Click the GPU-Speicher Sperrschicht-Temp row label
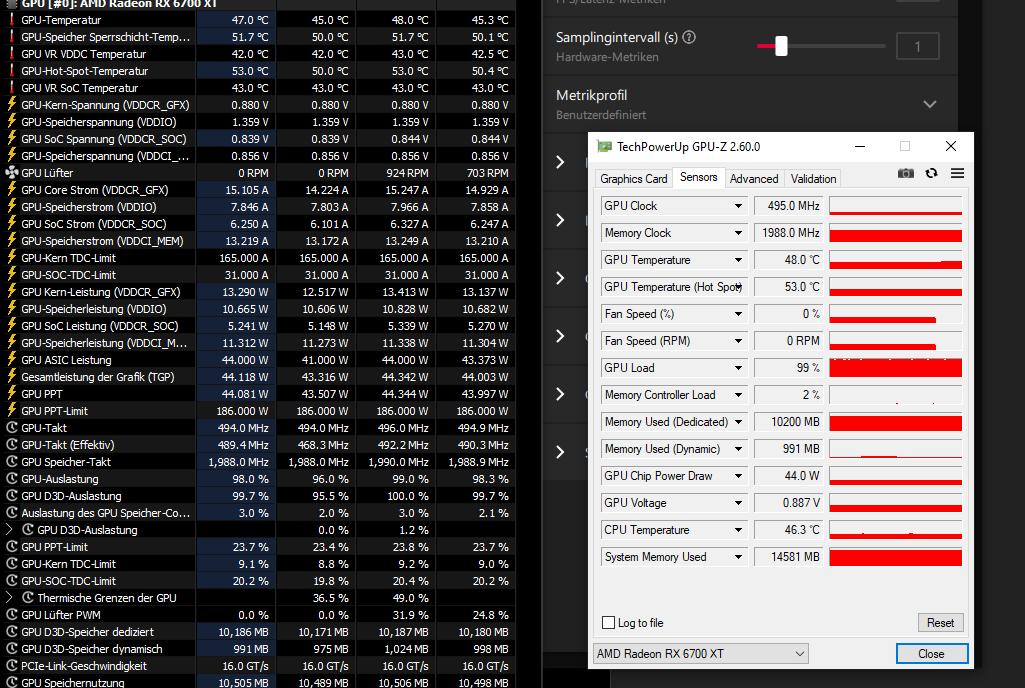This screenshot has height=688, width=1025. [x=105, y=37]
